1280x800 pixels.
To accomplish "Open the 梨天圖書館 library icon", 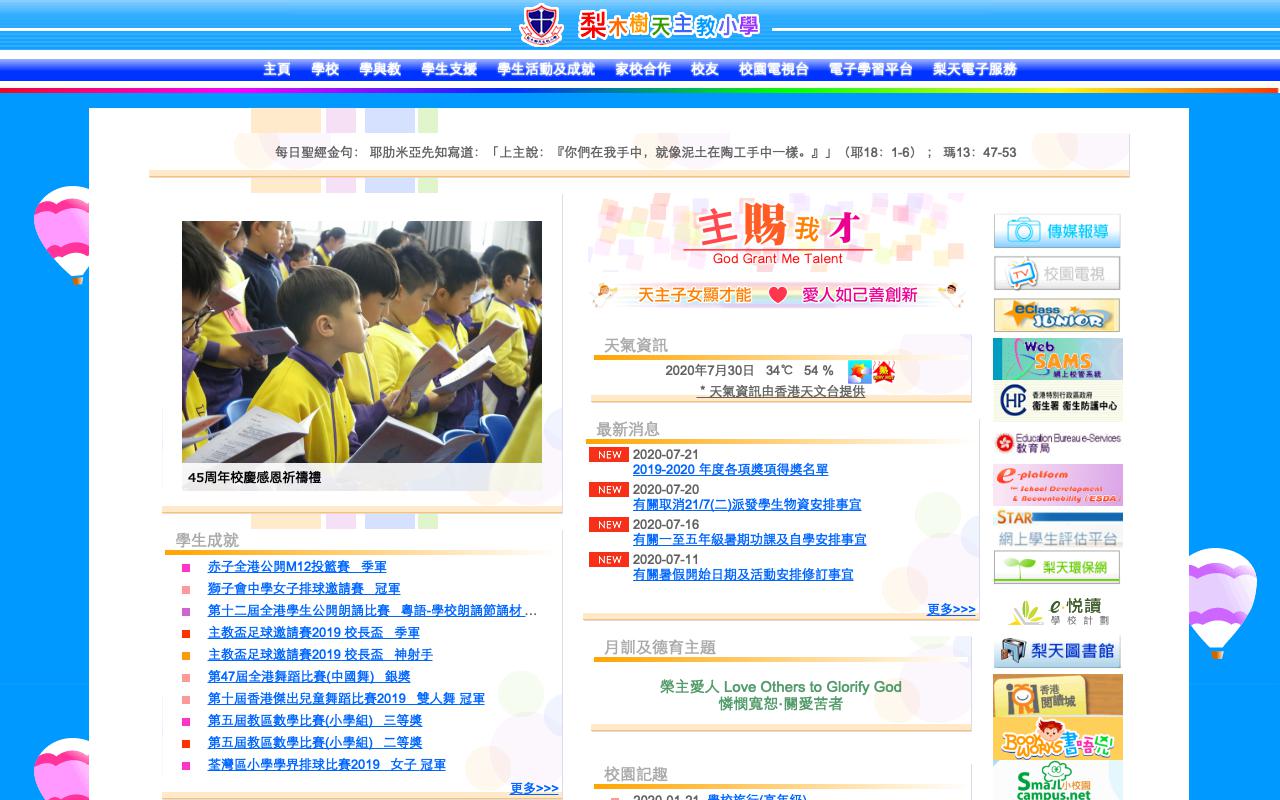I will tap(1057, 650).
